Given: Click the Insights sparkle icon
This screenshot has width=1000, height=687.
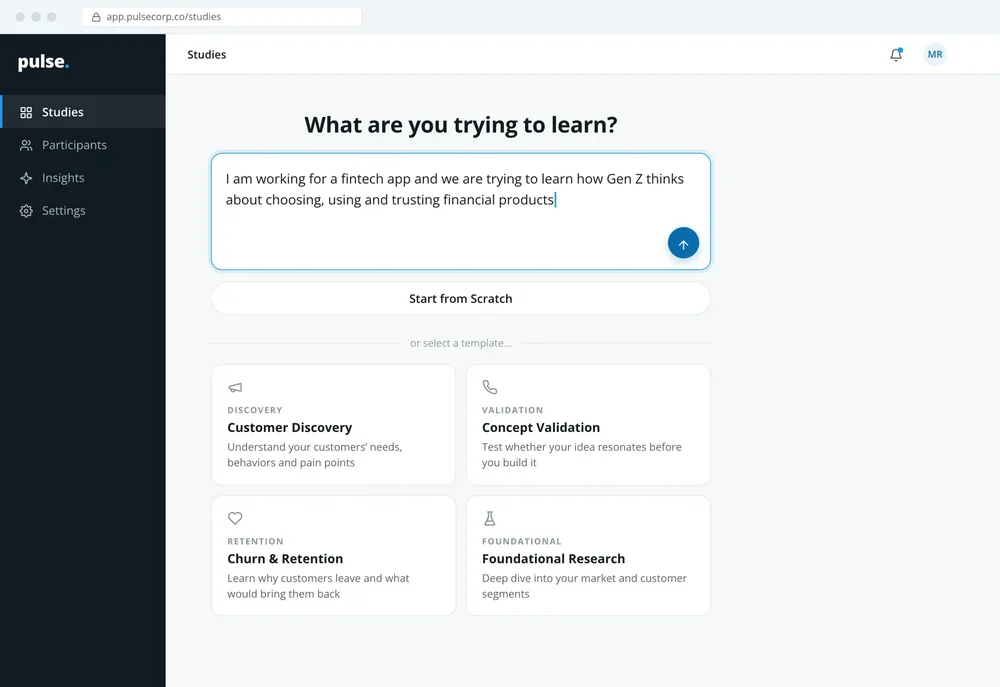Looking at the screenshot, I should [26, 178].
